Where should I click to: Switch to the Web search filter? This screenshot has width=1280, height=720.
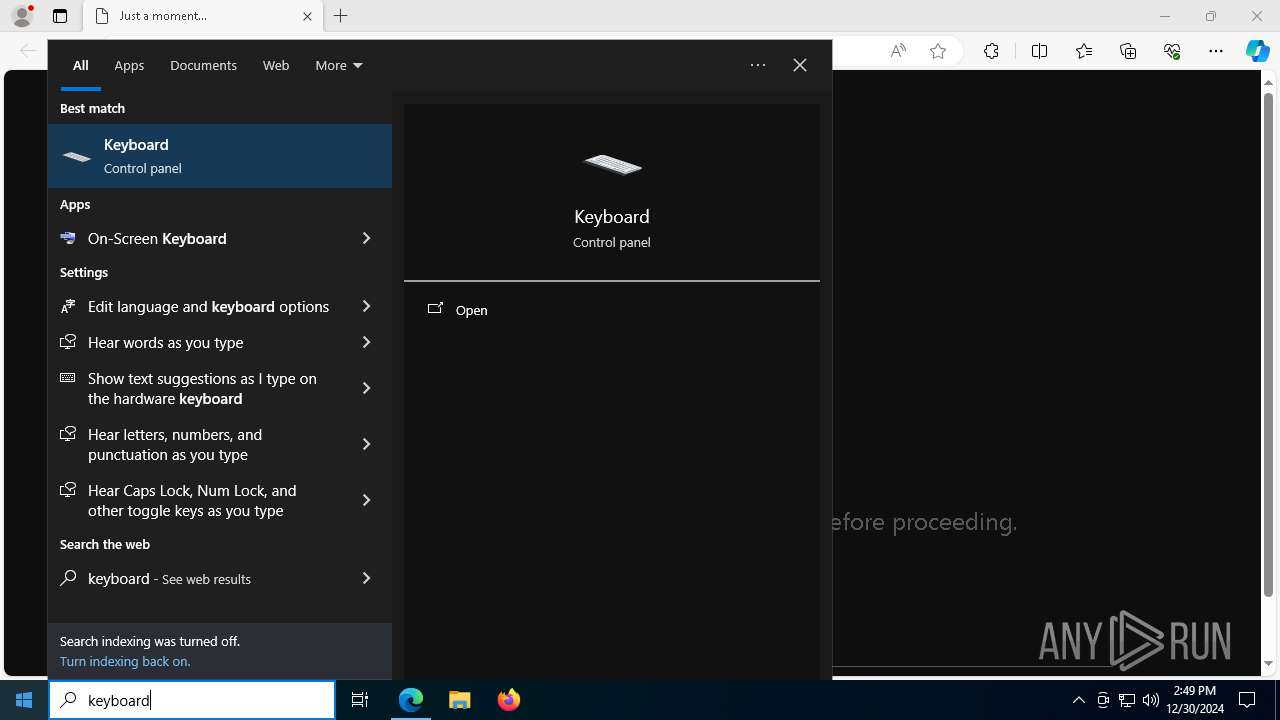click(276, 65)
